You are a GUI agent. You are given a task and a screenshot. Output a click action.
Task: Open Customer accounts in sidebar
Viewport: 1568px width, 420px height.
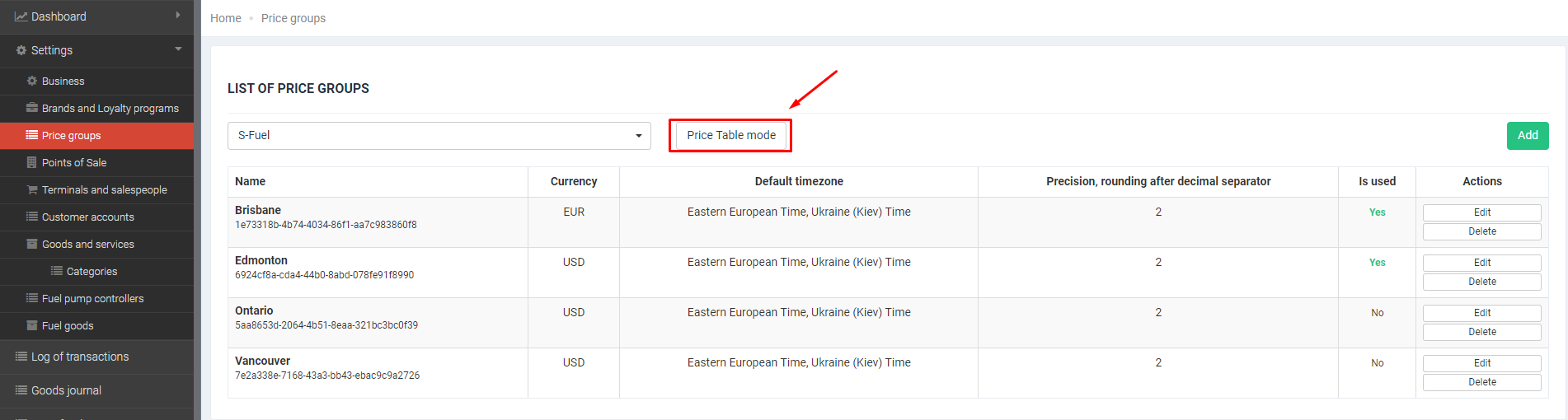[87, 217]
